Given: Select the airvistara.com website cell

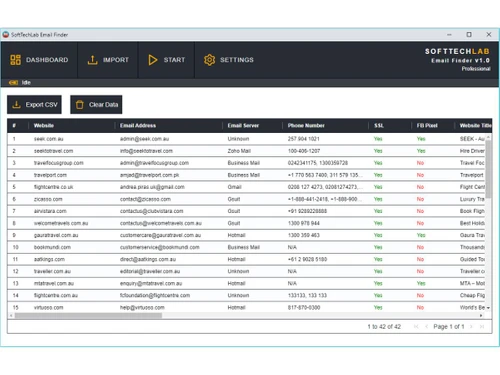Looking at the screenshot, I should click(50, 211).
